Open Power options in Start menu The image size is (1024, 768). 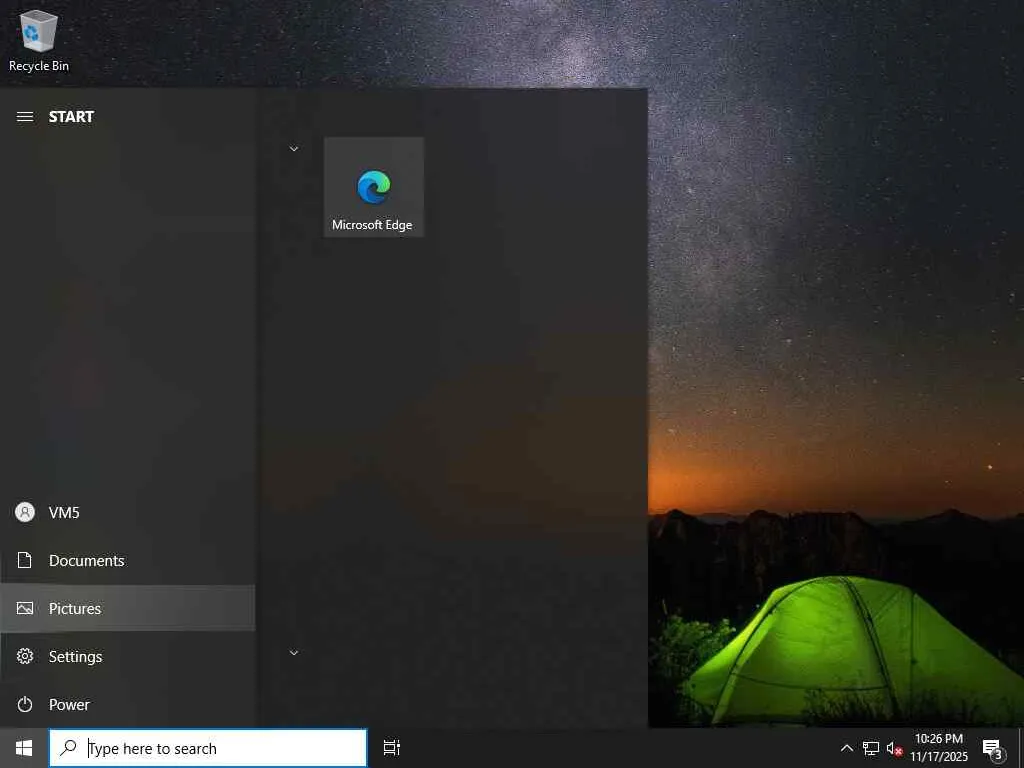(x=128, y=705)
